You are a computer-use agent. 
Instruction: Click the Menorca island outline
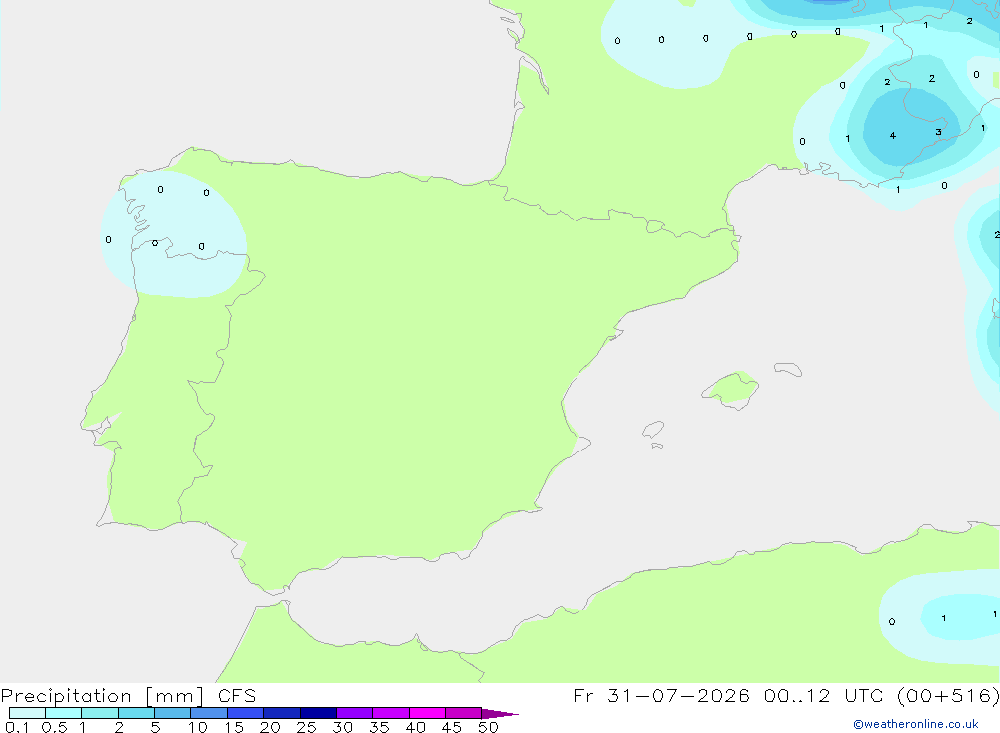(788, 369)
